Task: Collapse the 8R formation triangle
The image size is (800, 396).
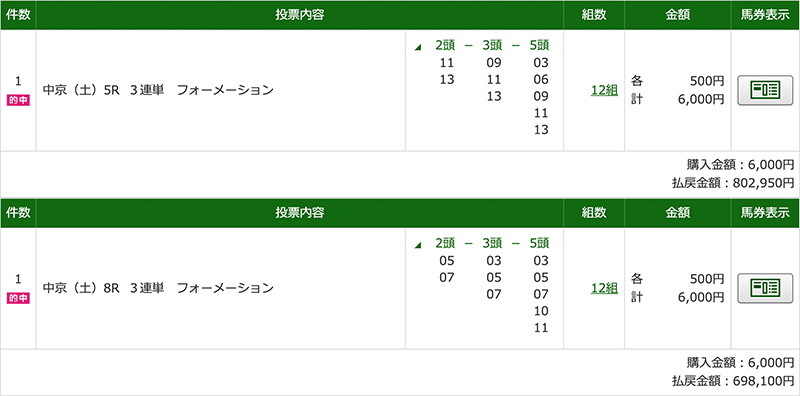Action: pyautogui.click(x=418, y=245)
